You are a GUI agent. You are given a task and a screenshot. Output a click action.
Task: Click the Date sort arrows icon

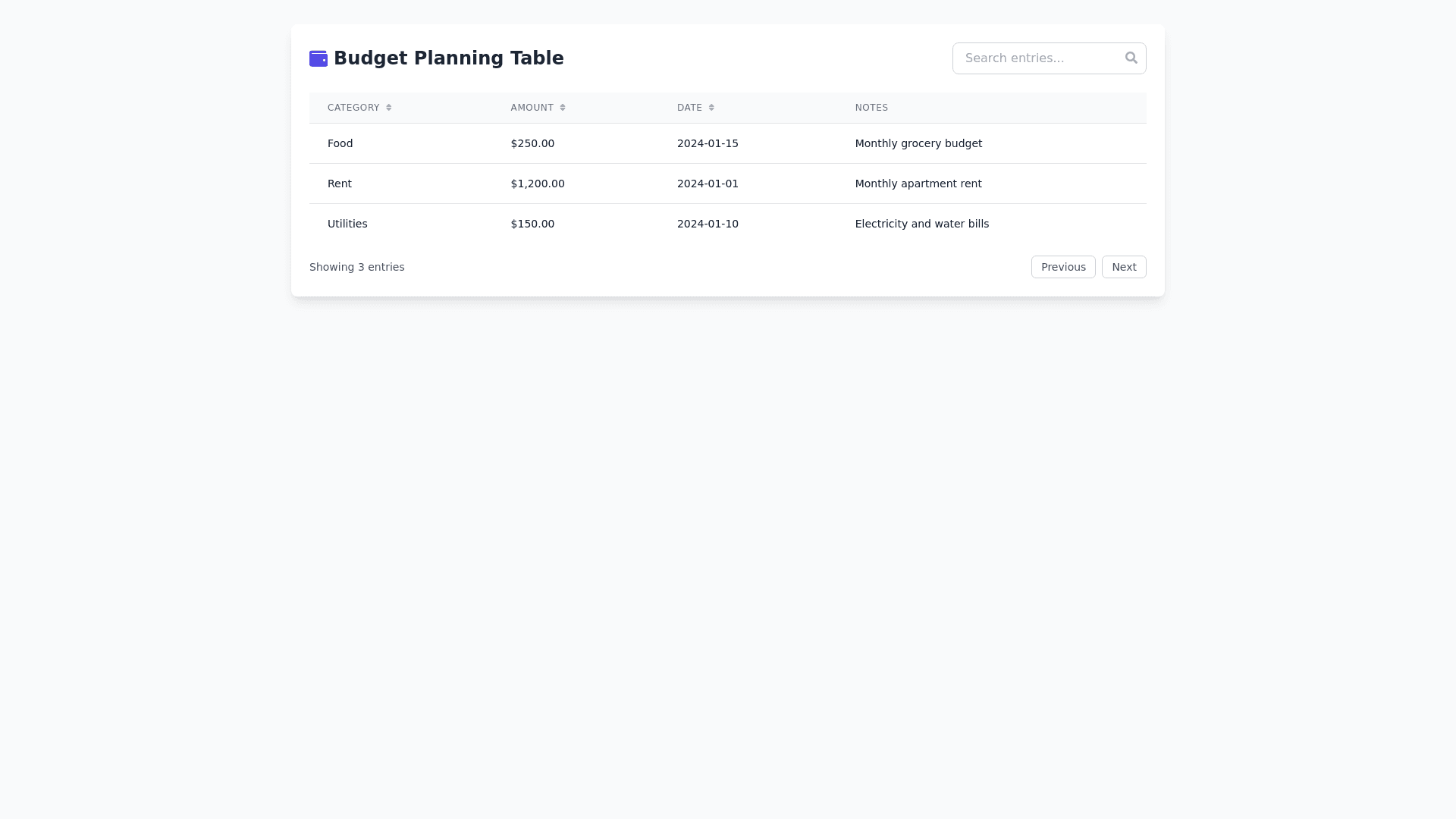coord(711,108)
